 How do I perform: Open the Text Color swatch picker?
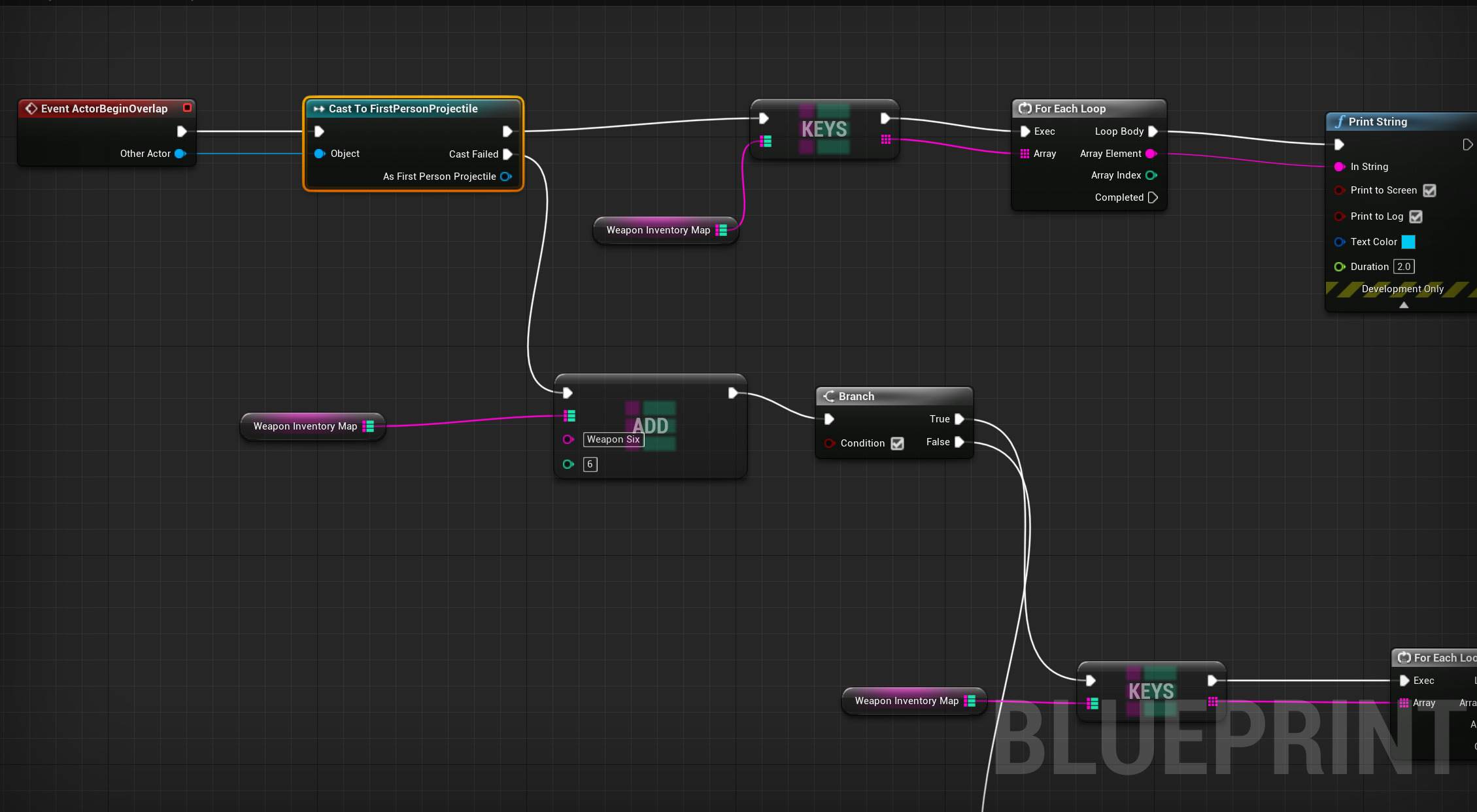pos(1408,242)
